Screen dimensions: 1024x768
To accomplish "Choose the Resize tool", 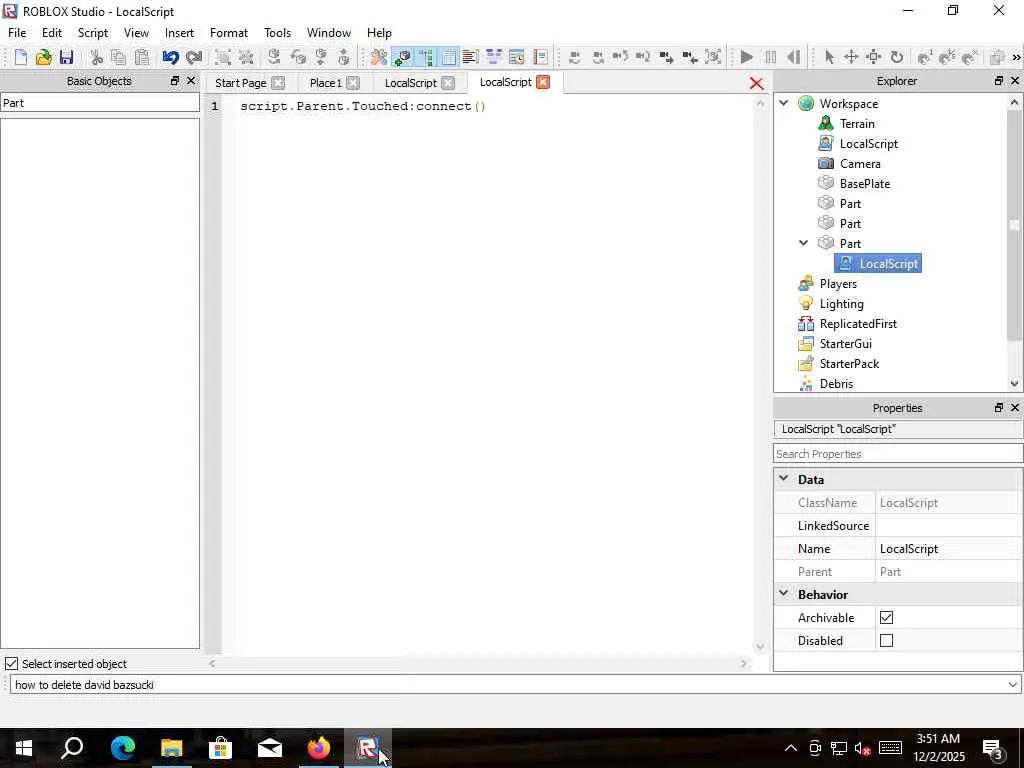I will pyautogui.click(x=874, y=57).
